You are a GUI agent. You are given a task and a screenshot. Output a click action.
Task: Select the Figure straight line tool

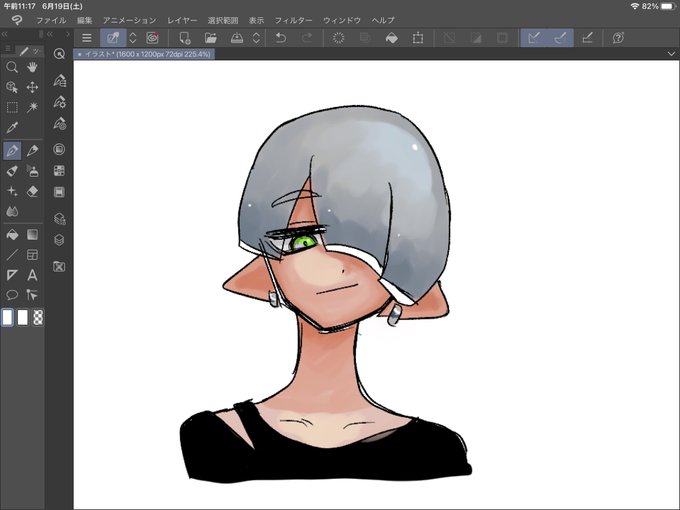(x=12, y=255)
